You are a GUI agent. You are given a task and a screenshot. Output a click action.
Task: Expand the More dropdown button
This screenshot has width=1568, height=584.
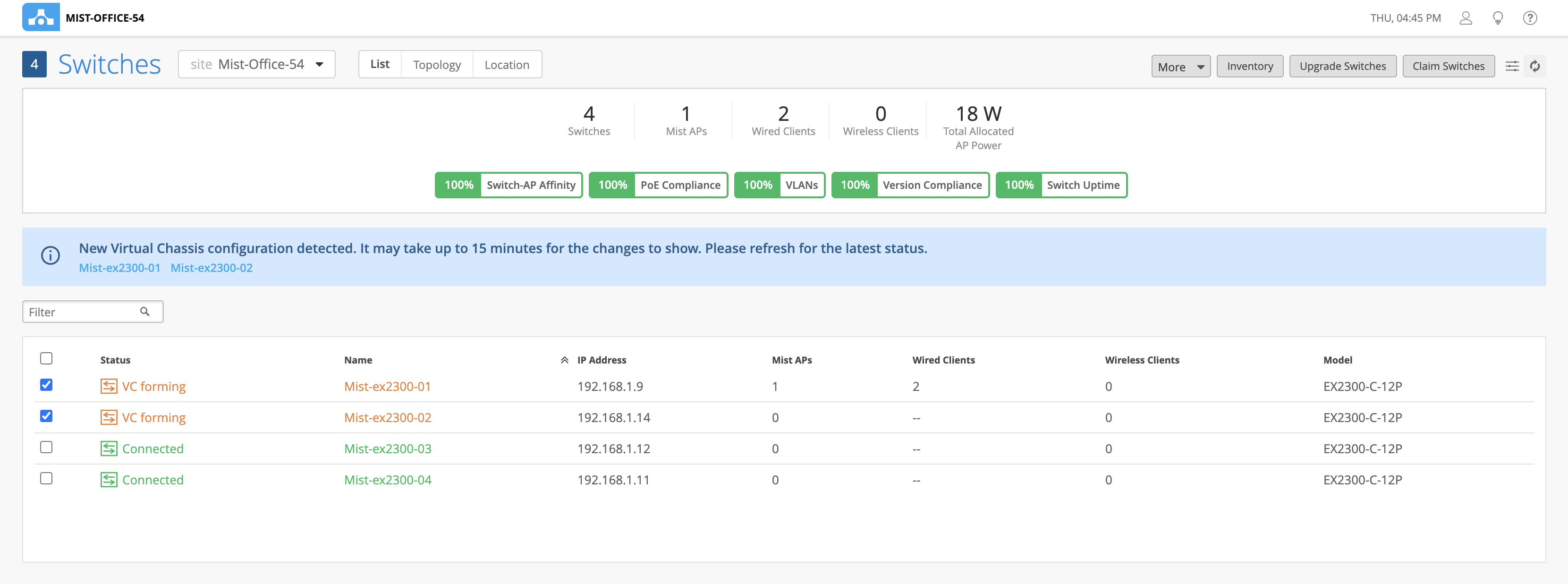pos(1180,66)
